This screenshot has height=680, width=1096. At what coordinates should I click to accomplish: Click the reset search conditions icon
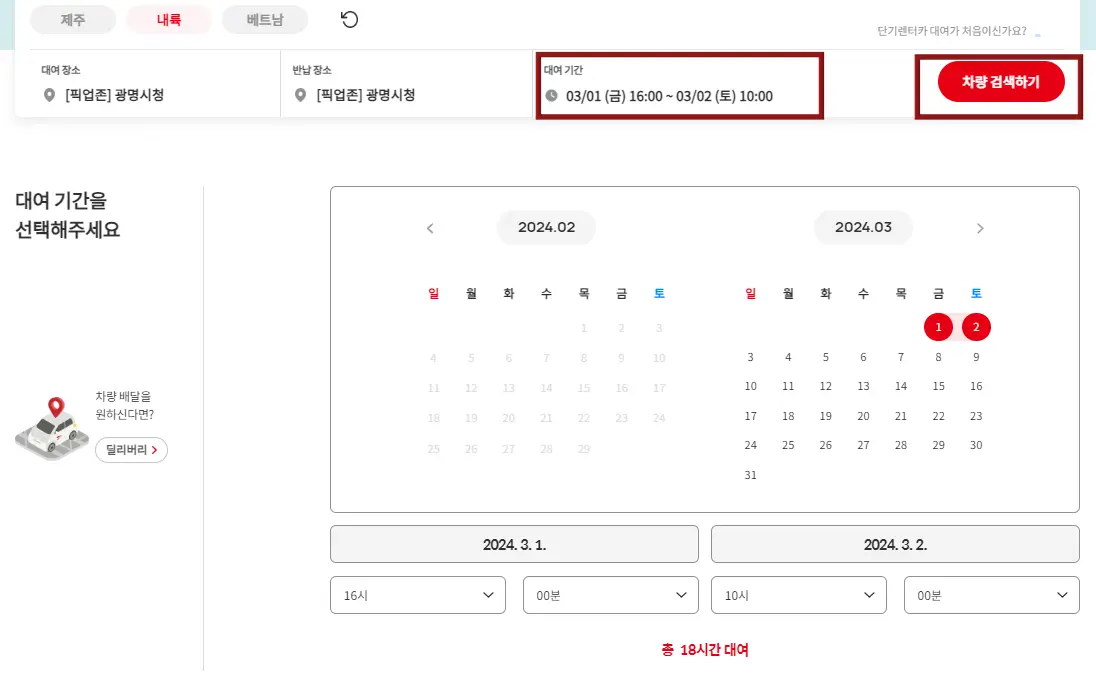[x=348, y=19]
